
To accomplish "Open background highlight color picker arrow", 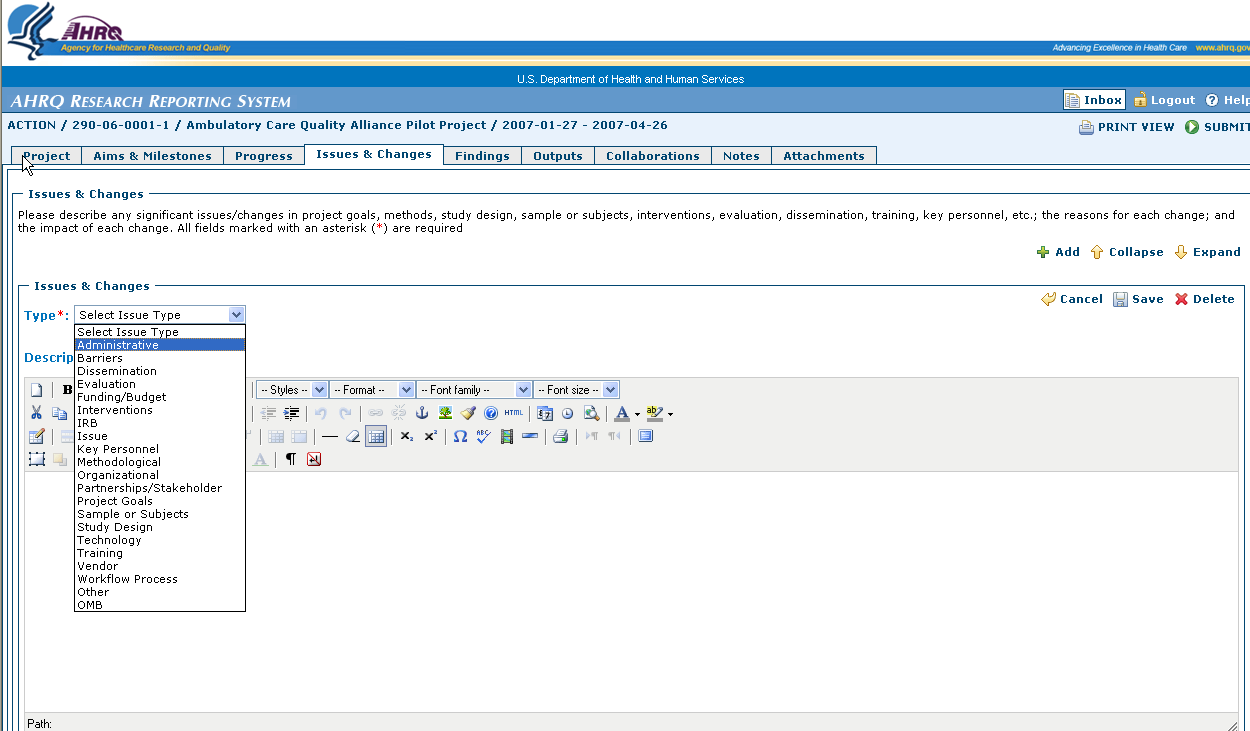I will (670, 414).
